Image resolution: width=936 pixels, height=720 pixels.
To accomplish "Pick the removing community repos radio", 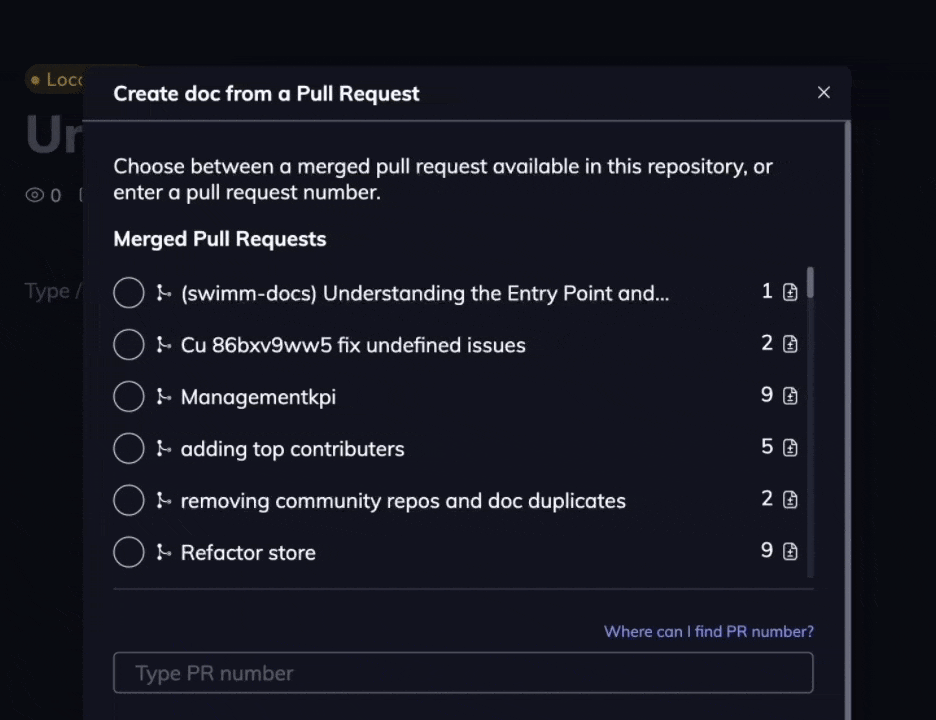I will 129,500.
